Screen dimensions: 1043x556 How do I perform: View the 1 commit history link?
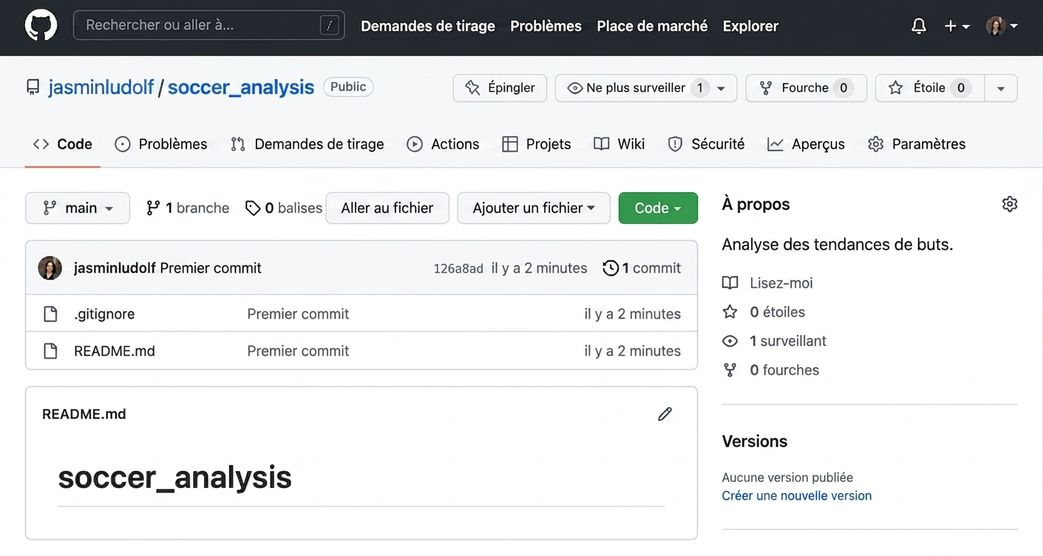[x=642, y=268]
